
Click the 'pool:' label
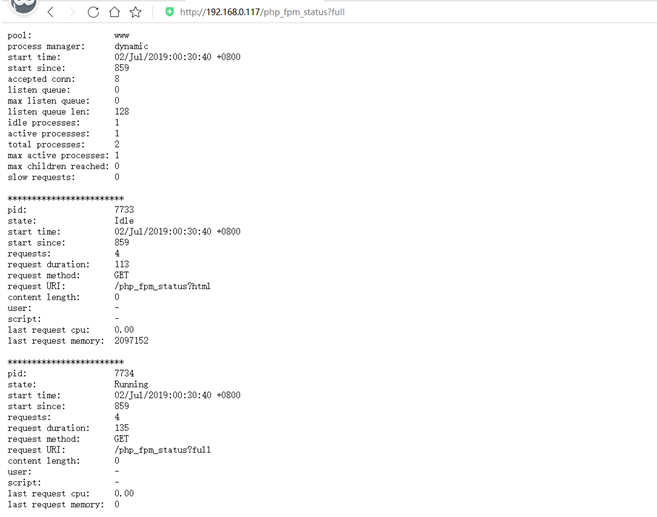click(x=19, y=36)
